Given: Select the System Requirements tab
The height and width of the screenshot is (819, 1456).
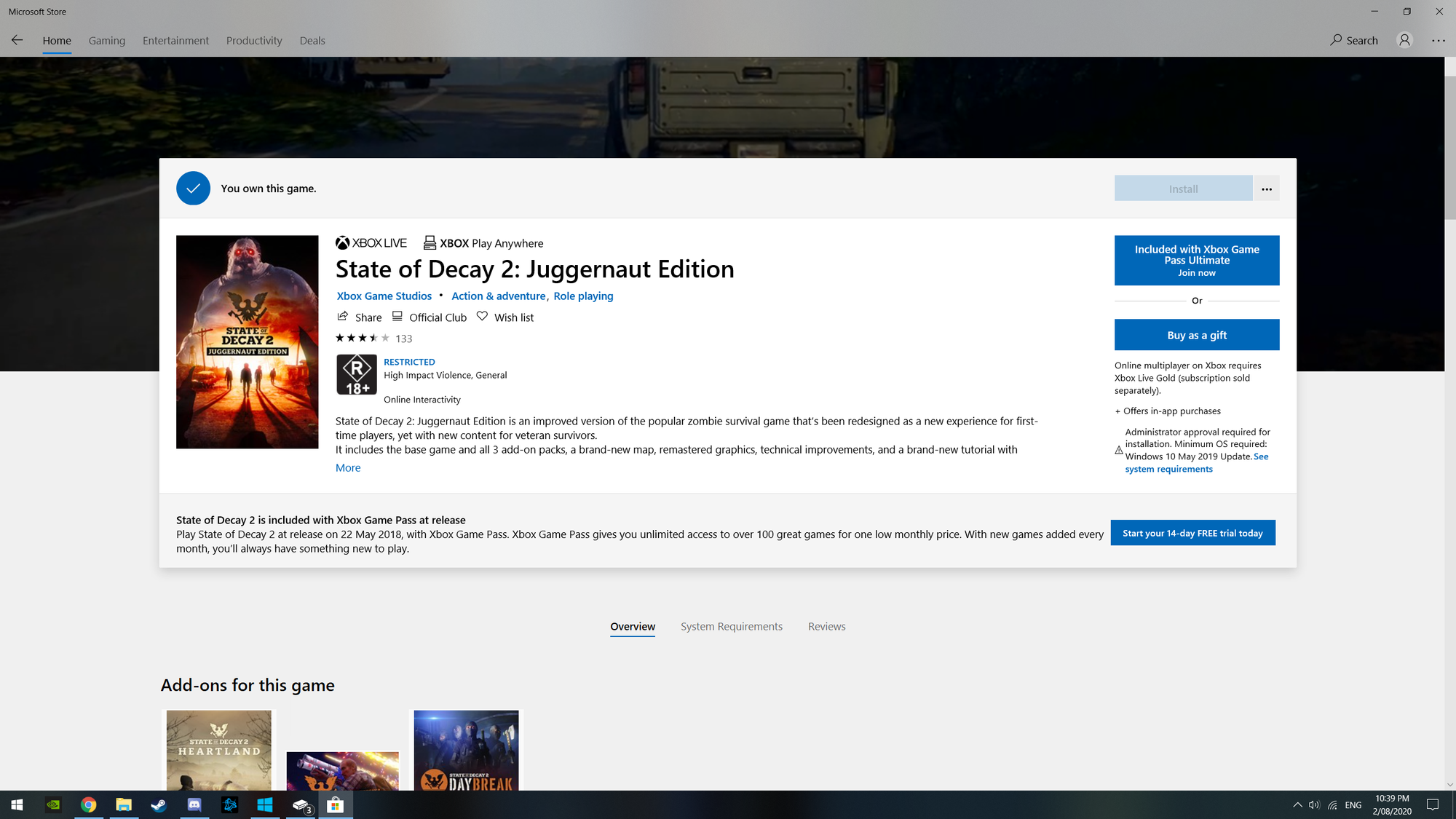Looking at the screenshot, I should (x=732, y=627).
